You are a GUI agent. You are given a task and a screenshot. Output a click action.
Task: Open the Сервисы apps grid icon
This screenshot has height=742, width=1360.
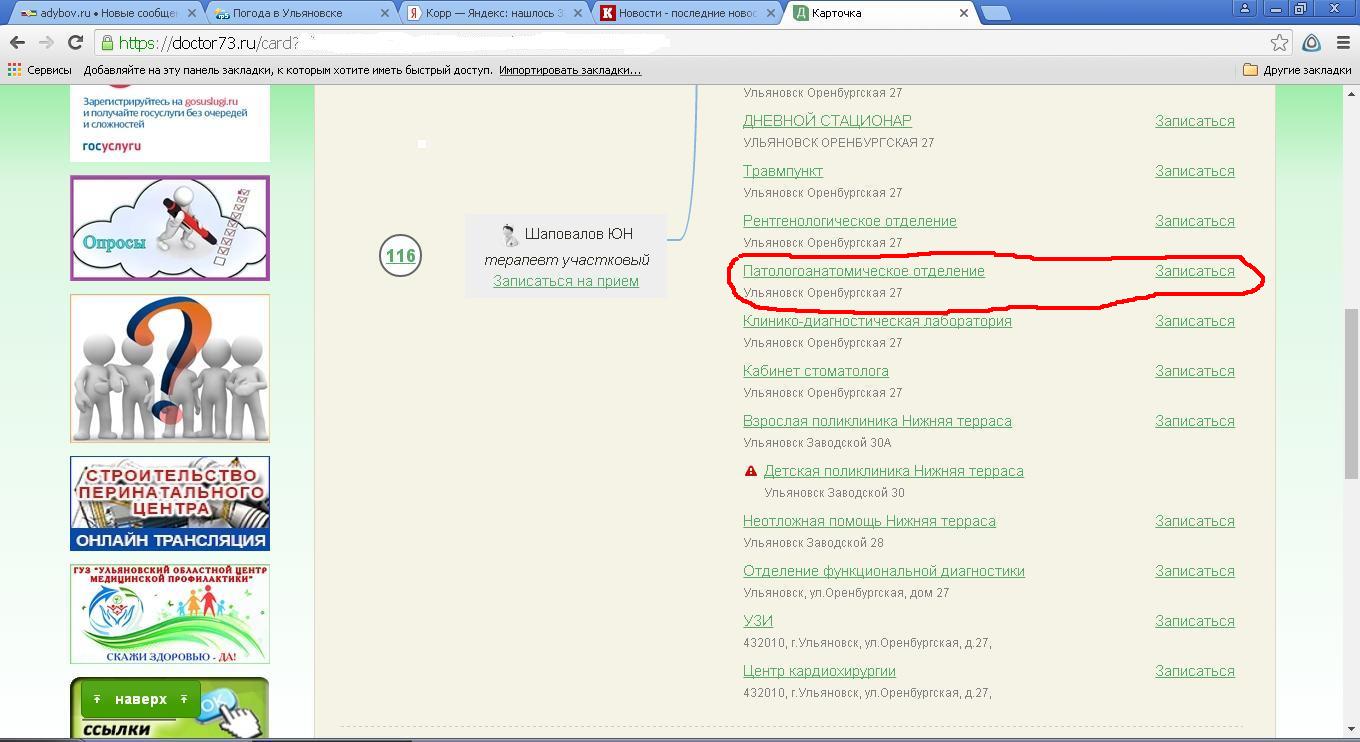coord(14,70)
